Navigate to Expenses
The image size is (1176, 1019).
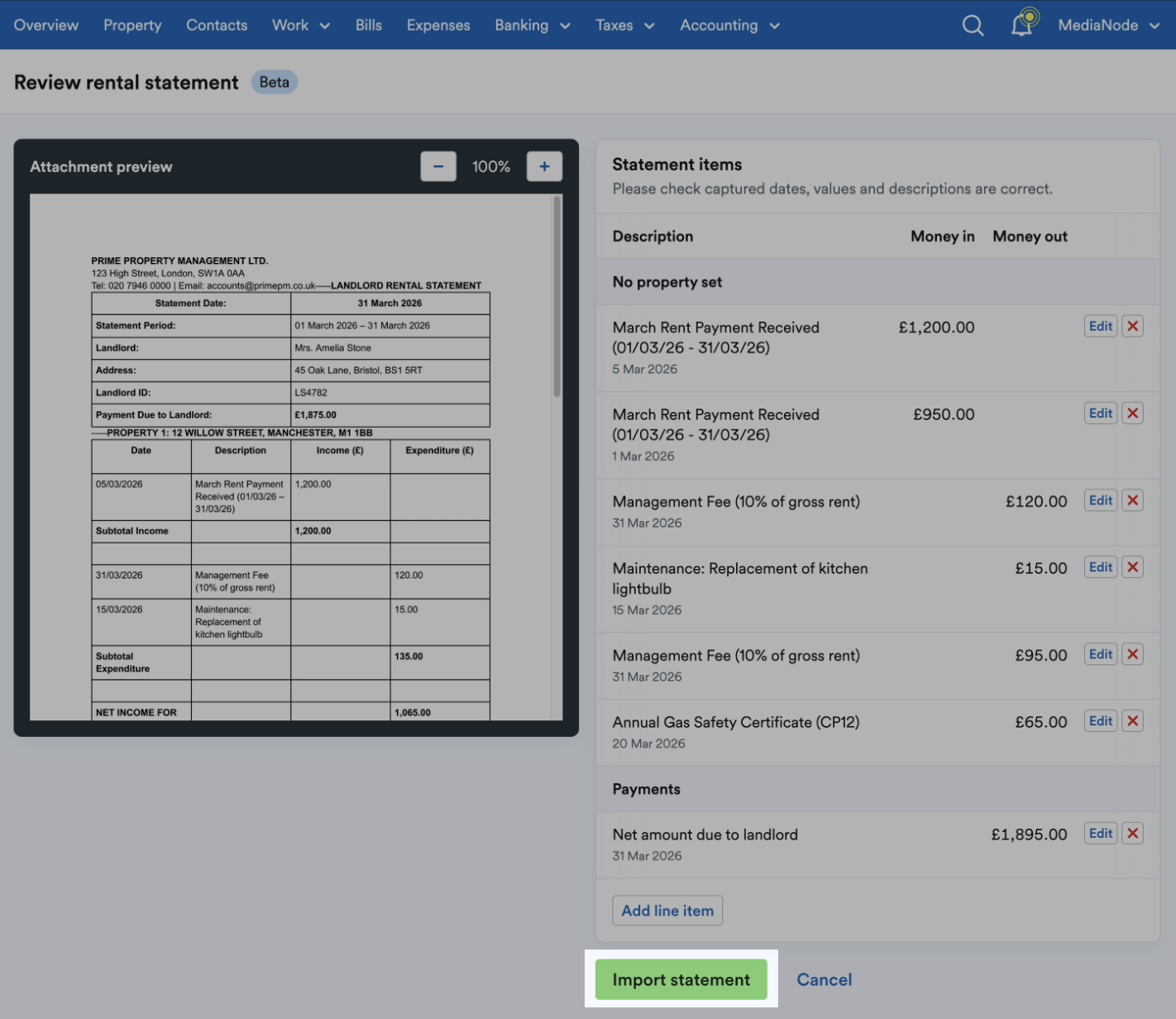(x=438, y=25)
